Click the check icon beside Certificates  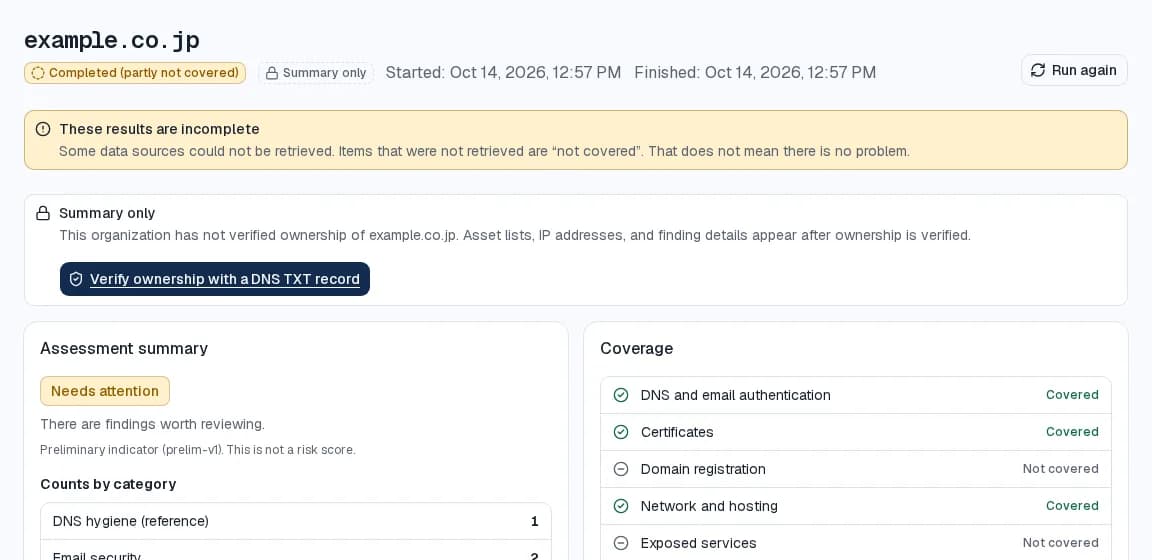tap(621, 432)
